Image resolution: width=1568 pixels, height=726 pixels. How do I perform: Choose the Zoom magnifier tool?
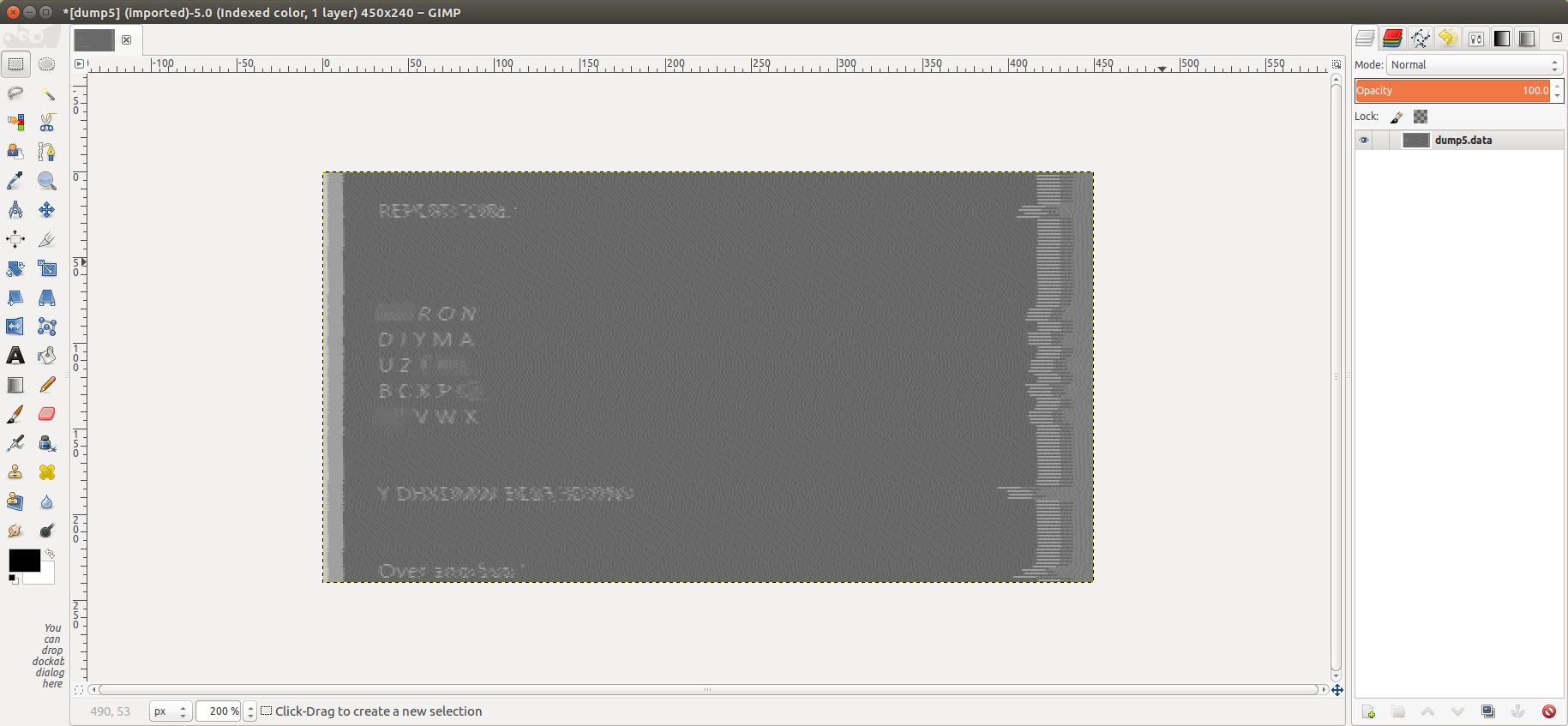click(47, 181)
